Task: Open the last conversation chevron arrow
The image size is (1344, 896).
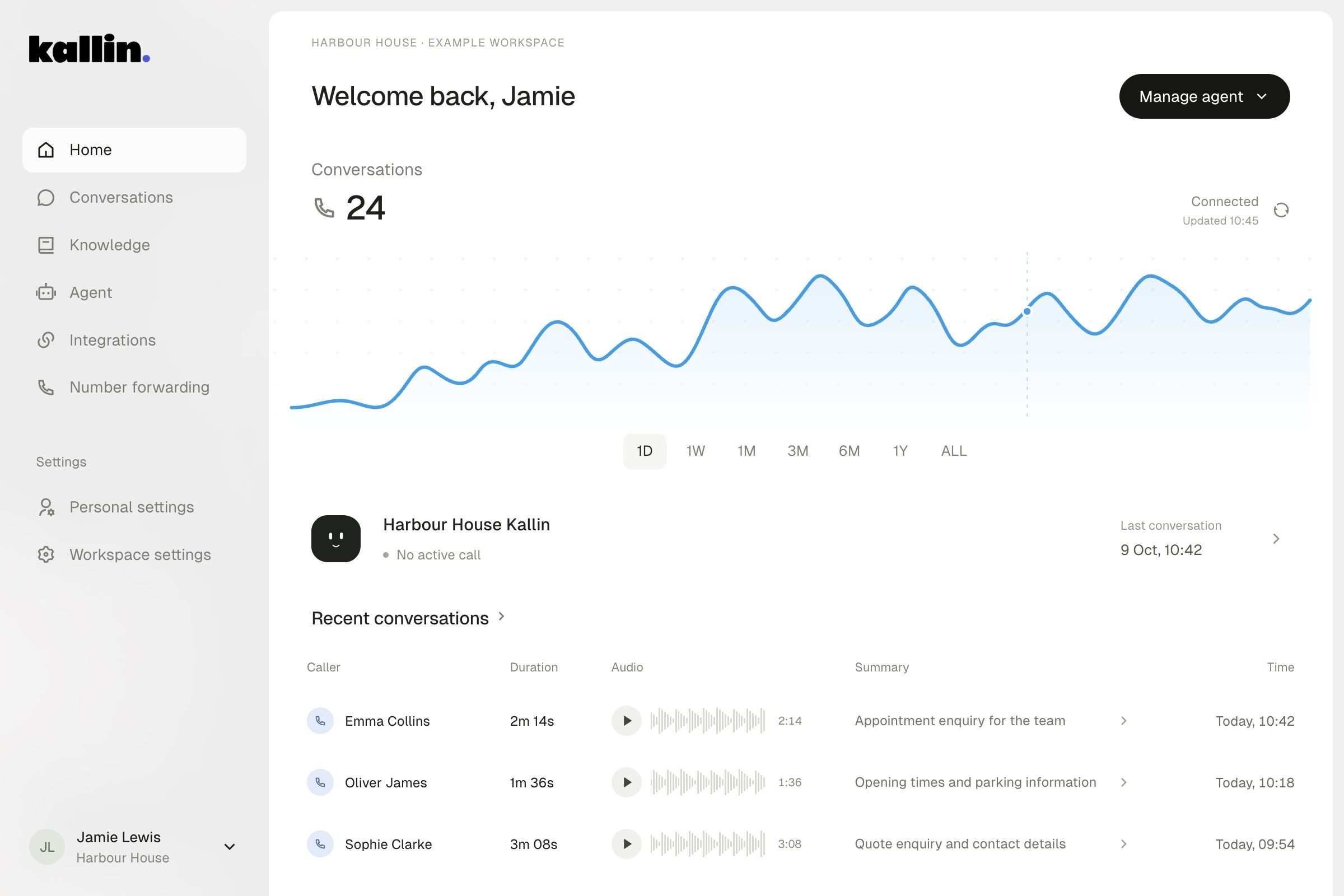Action: pos(1276,539)
